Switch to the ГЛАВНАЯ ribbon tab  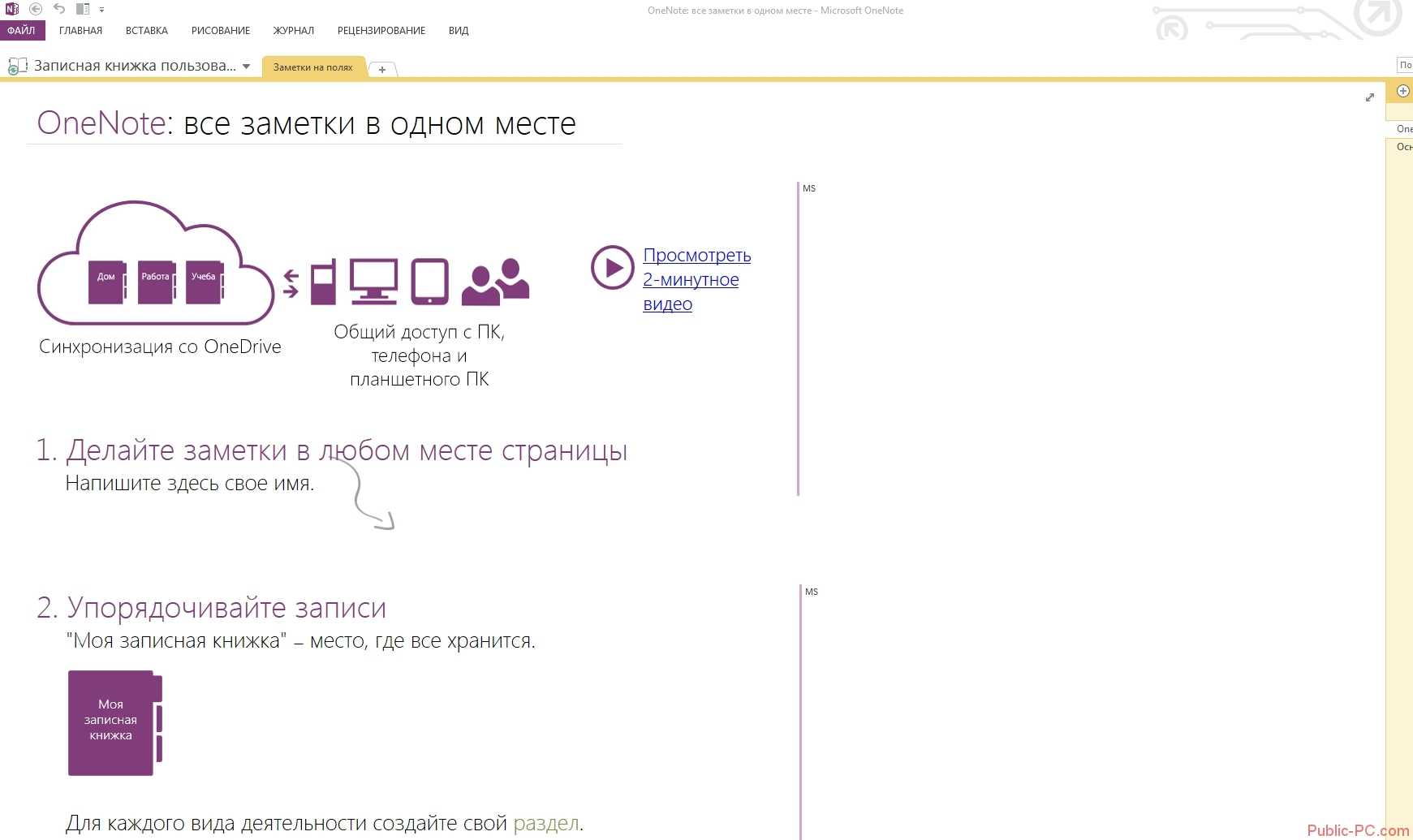[x=80, y=30]
